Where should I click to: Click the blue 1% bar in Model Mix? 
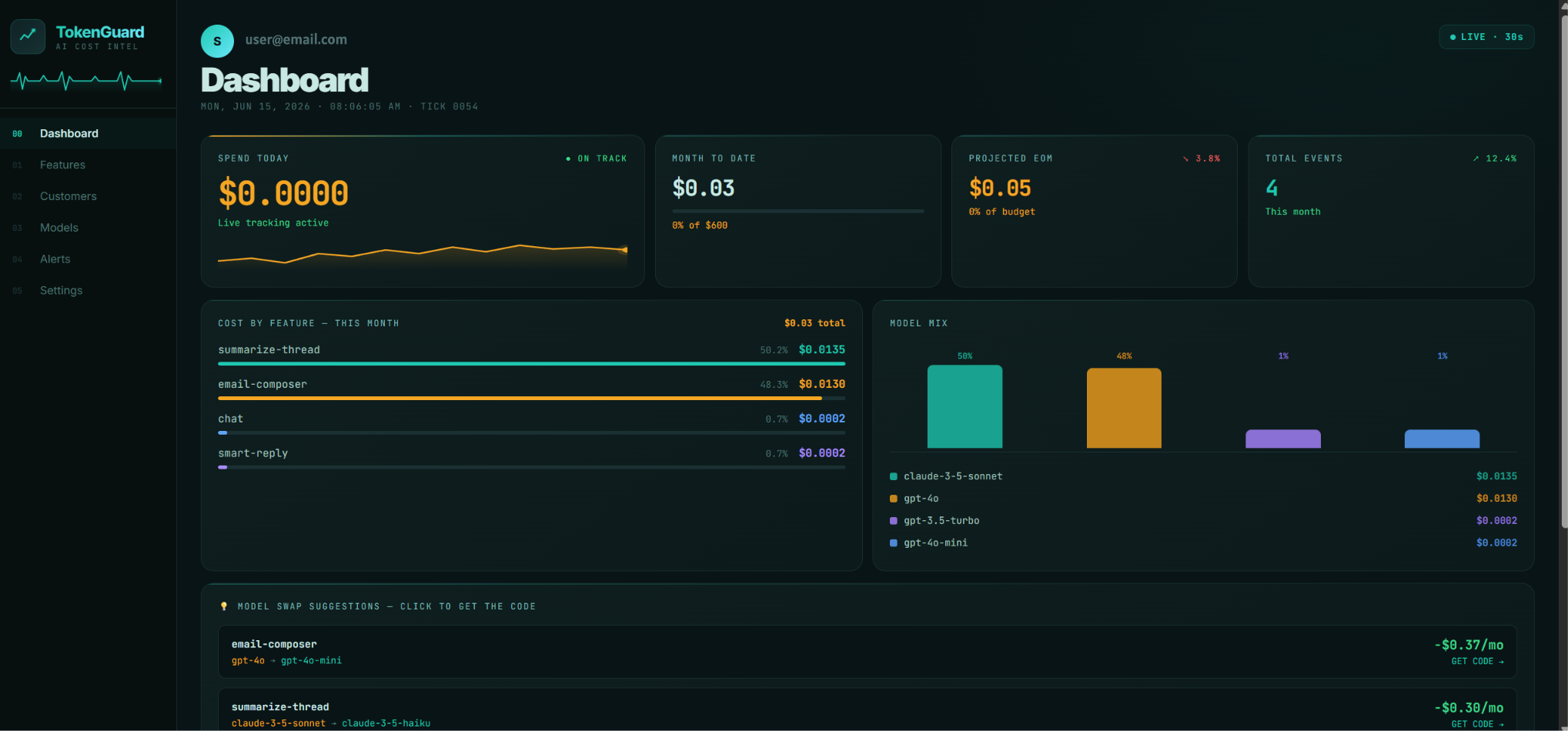point(1442,439)
